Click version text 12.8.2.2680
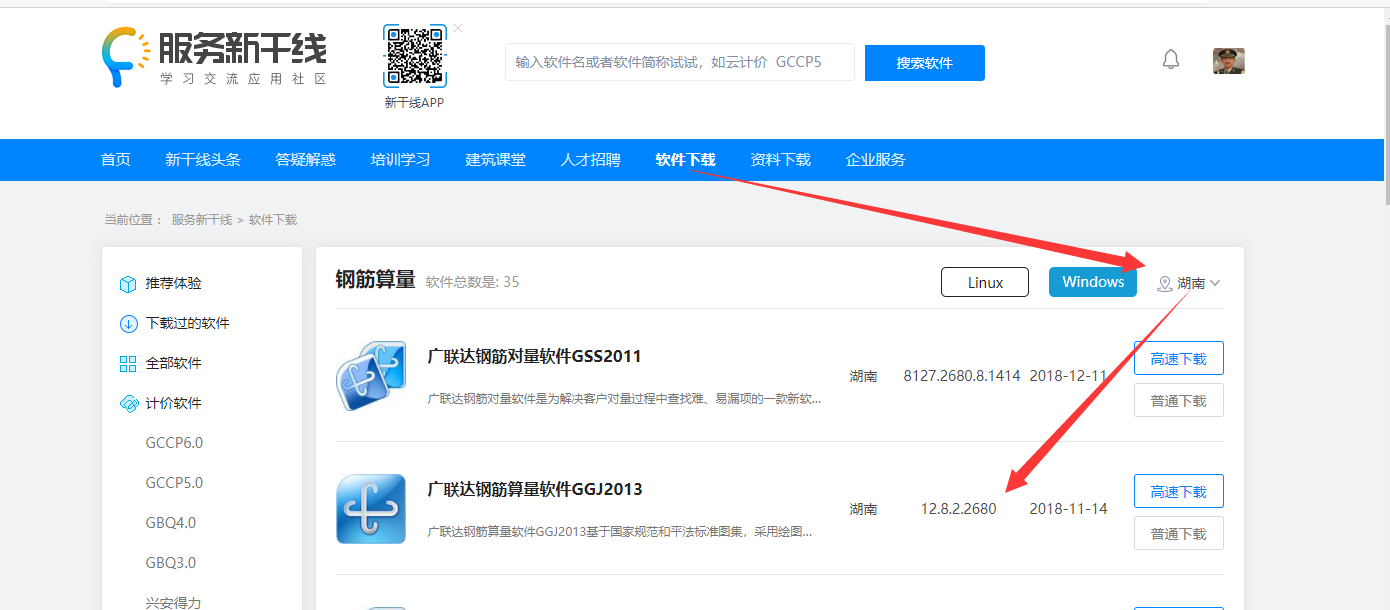This screenshot has width=1390, height=610. [958, 509]
